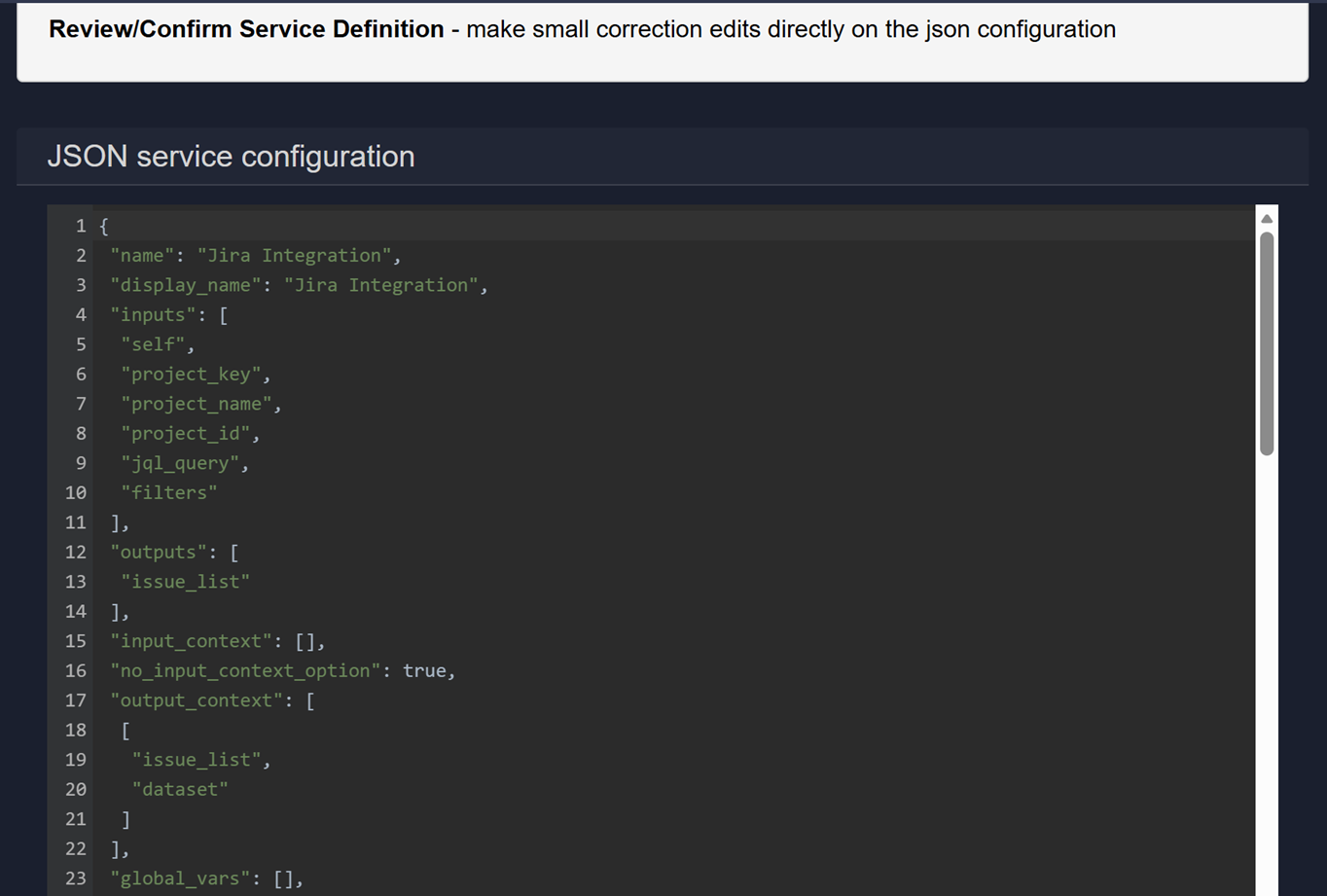Click the "inputs" key on line 4
Screen dimensions: 1327x896
(x=153, y=314)
